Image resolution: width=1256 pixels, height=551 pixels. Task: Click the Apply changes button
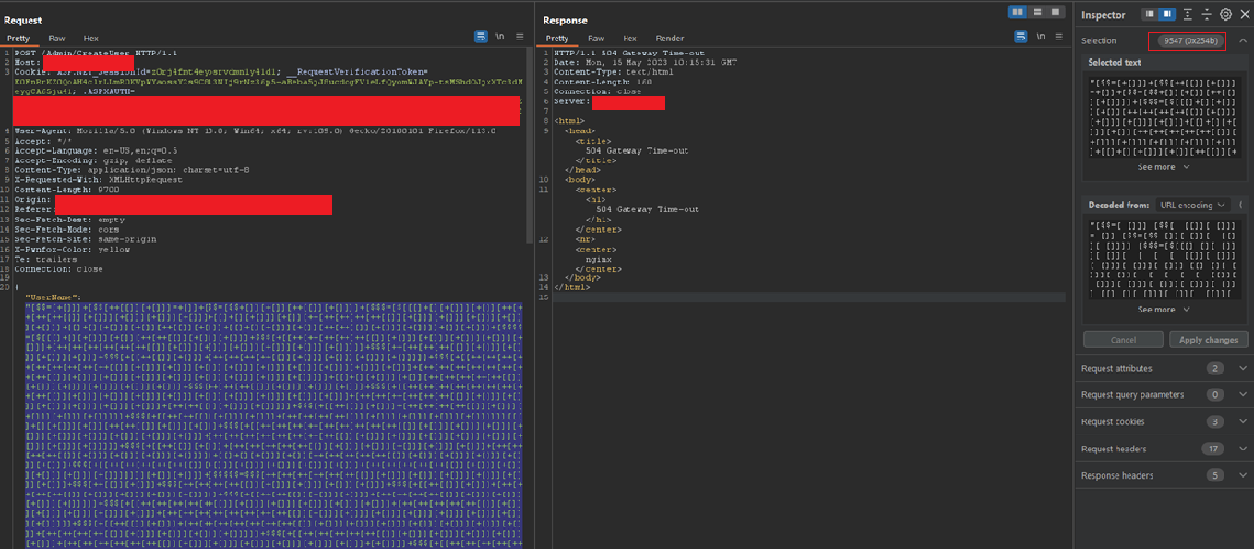click(x=1208, y=340)
